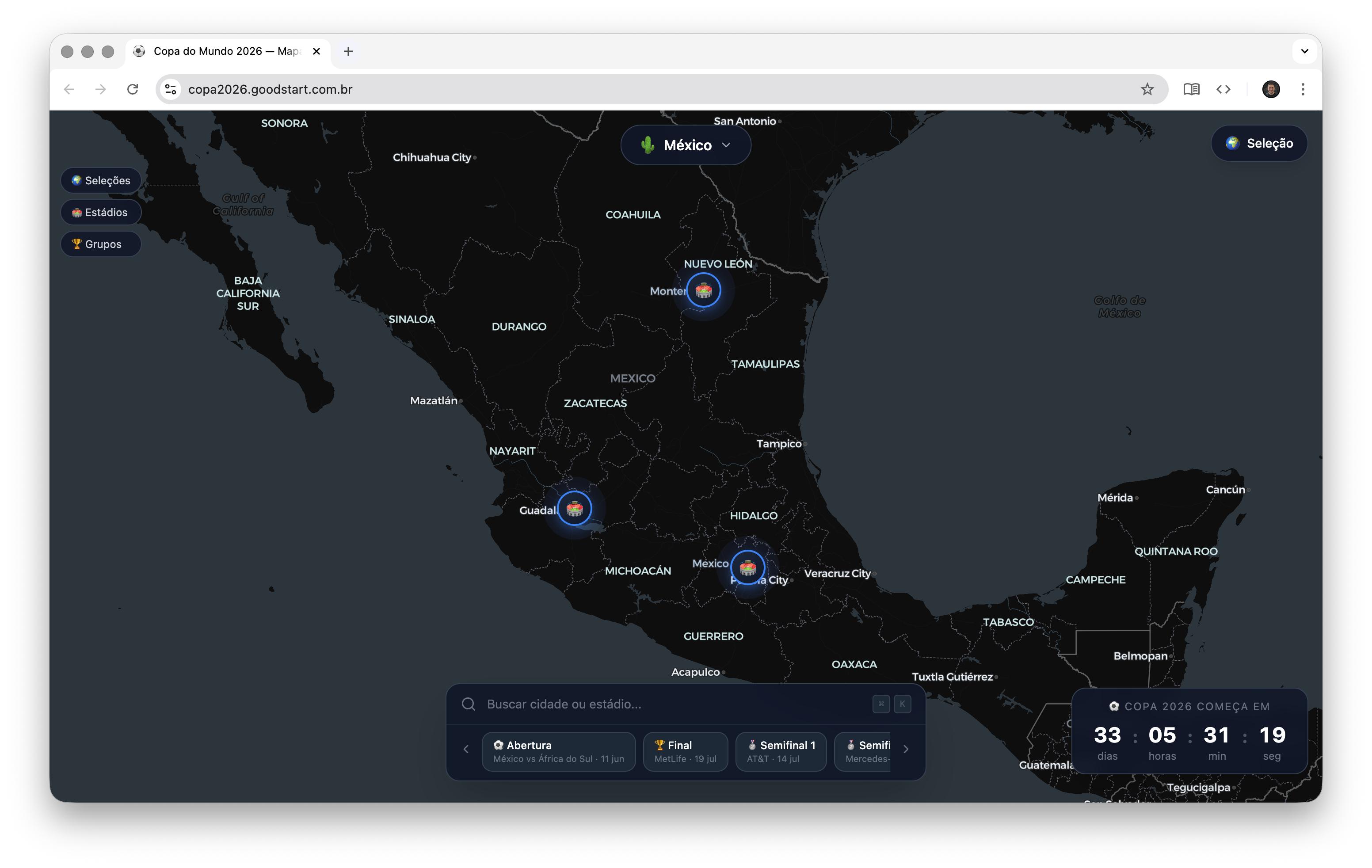Open the reading mode icon
This screenshot has height=868, width=1372.
1191,89
